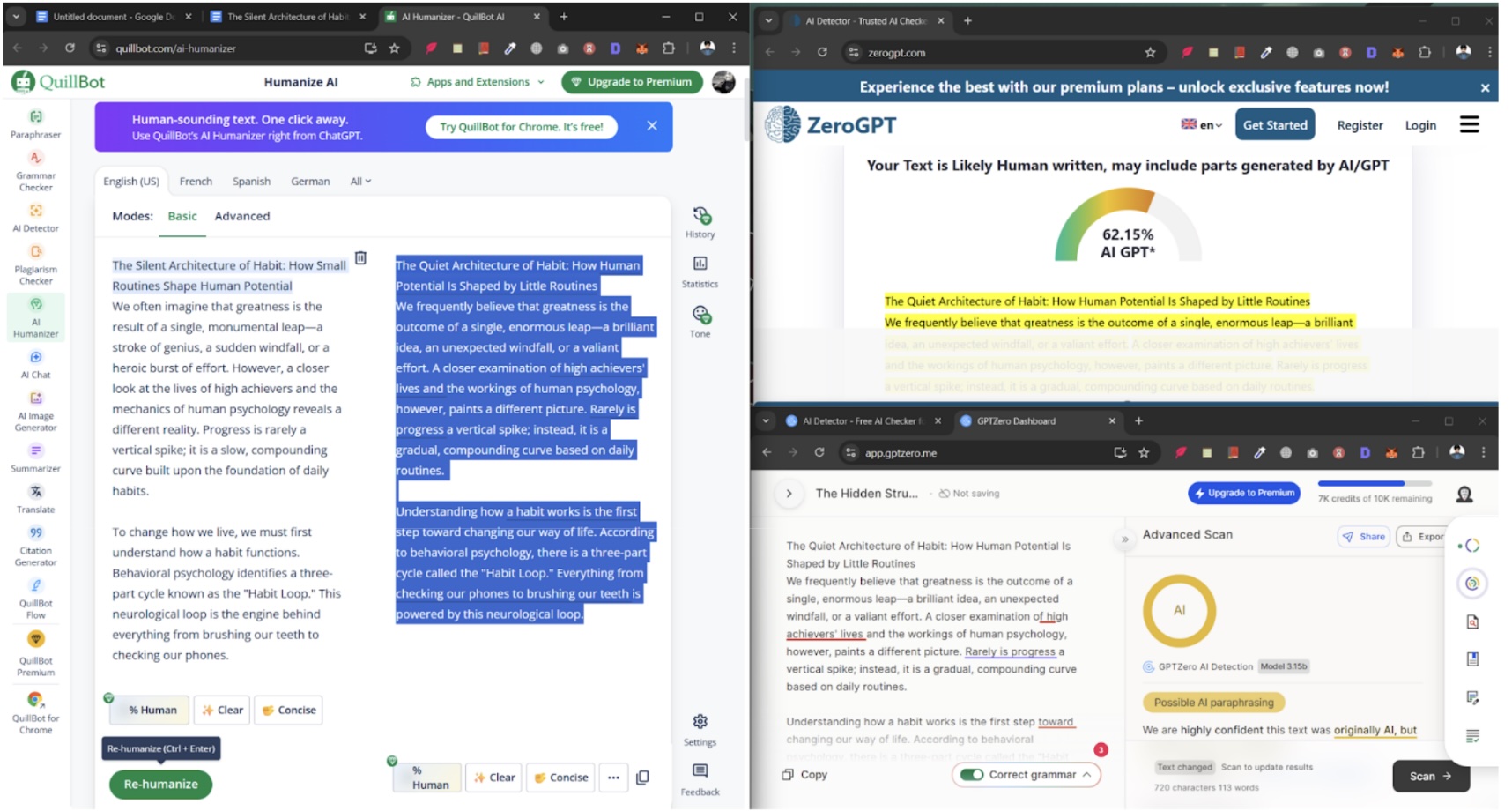
Task: Reload the app.gptzero.me page
Action: [819, 452]
